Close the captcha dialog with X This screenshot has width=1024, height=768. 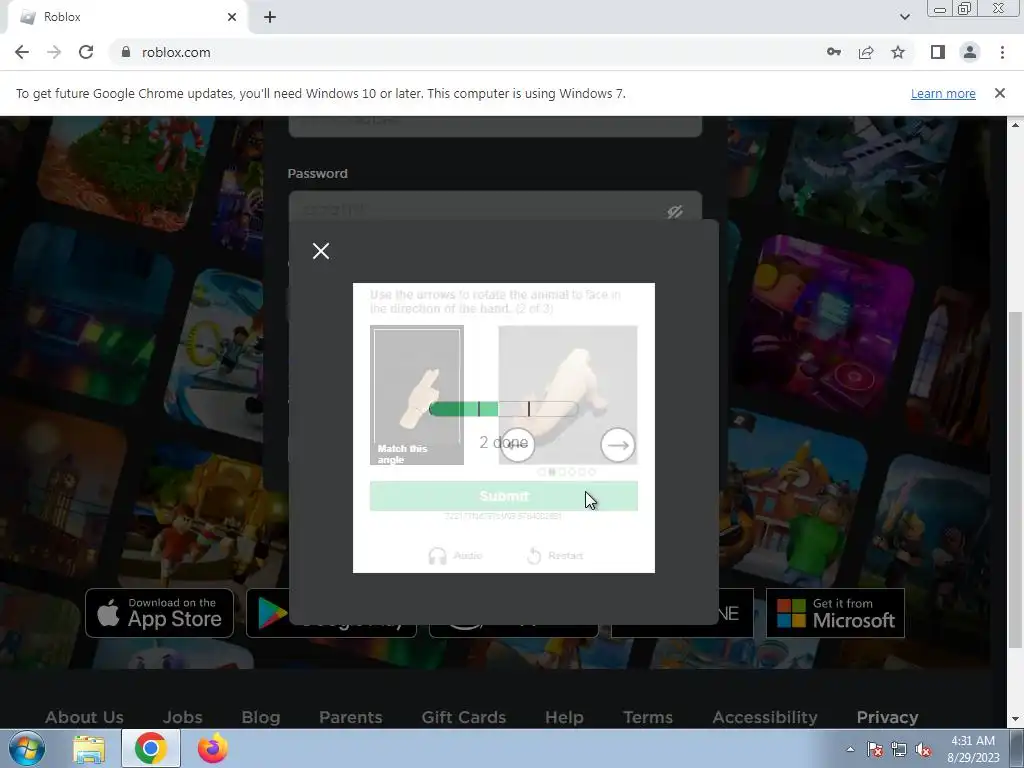click(321, 251)
